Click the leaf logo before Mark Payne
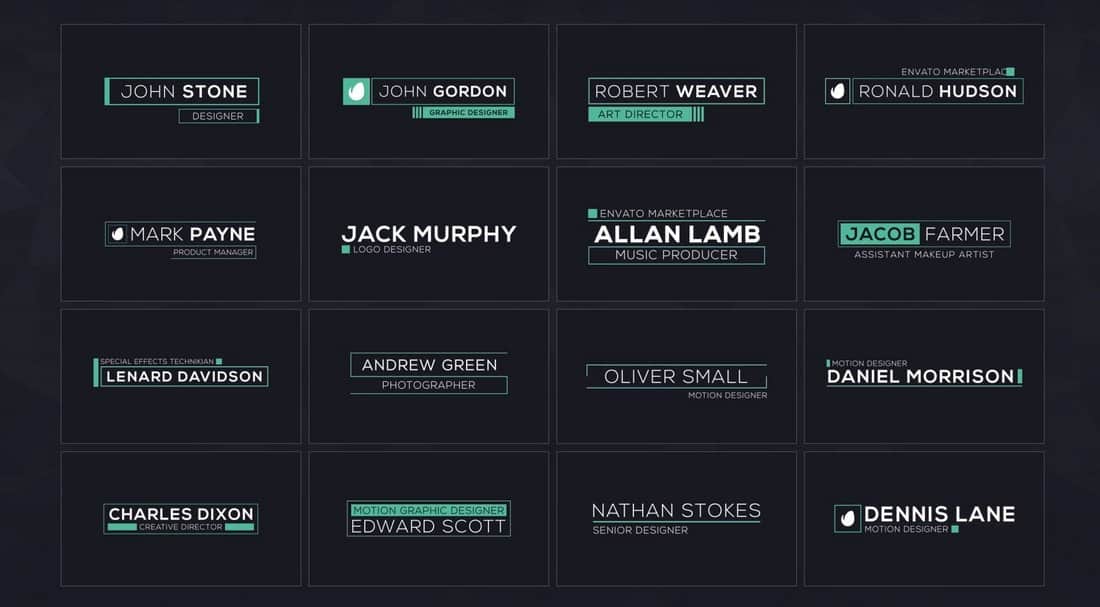This screenshot has width=1100, height=607. pyautogui.click(x=117, y=234)
